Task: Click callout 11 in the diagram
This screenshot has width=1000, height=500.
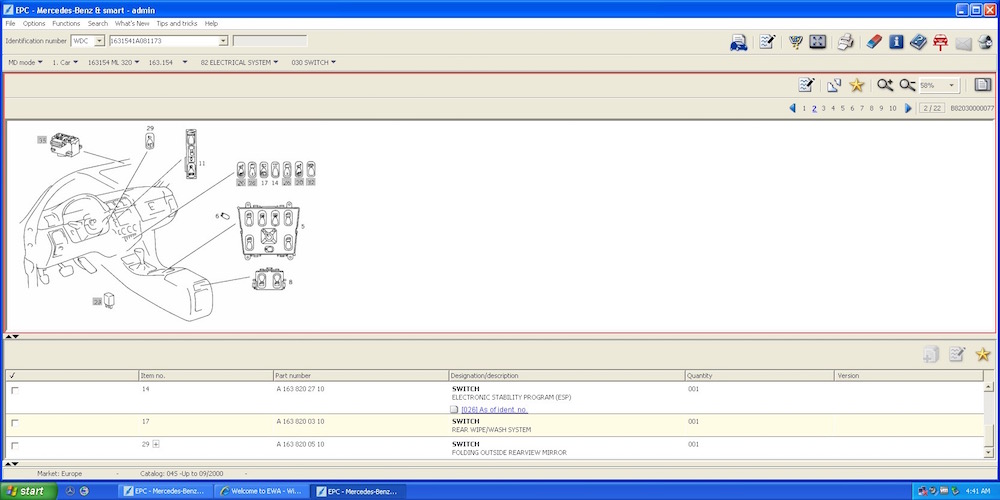Action: point(202,163)
